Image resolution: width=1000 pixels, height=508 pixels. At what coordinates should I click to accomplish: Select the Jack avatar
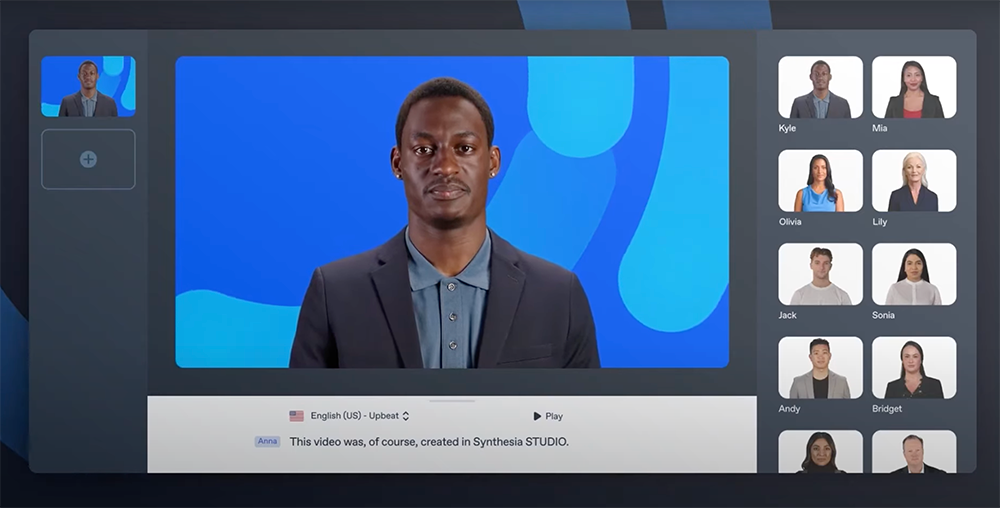coord(820,274)
